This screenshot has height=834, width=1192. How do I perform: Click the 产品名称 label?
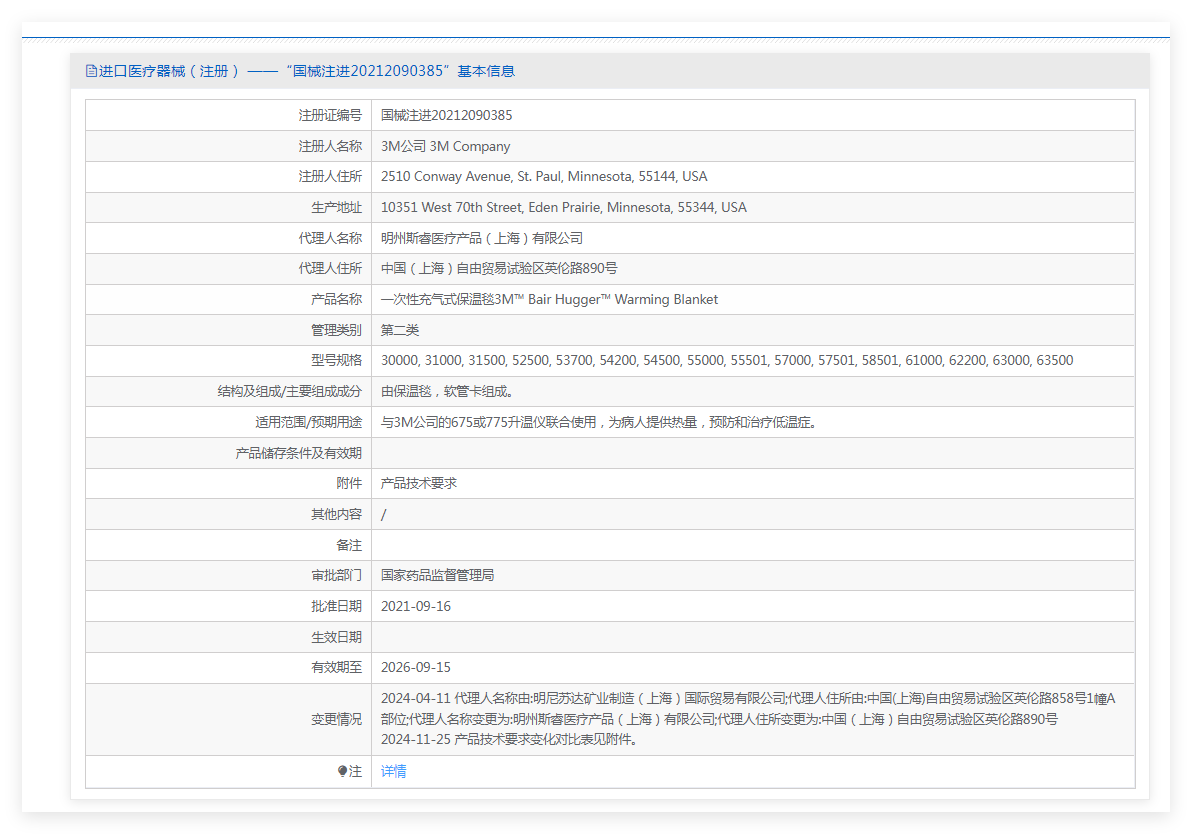[x=336, y=299]
